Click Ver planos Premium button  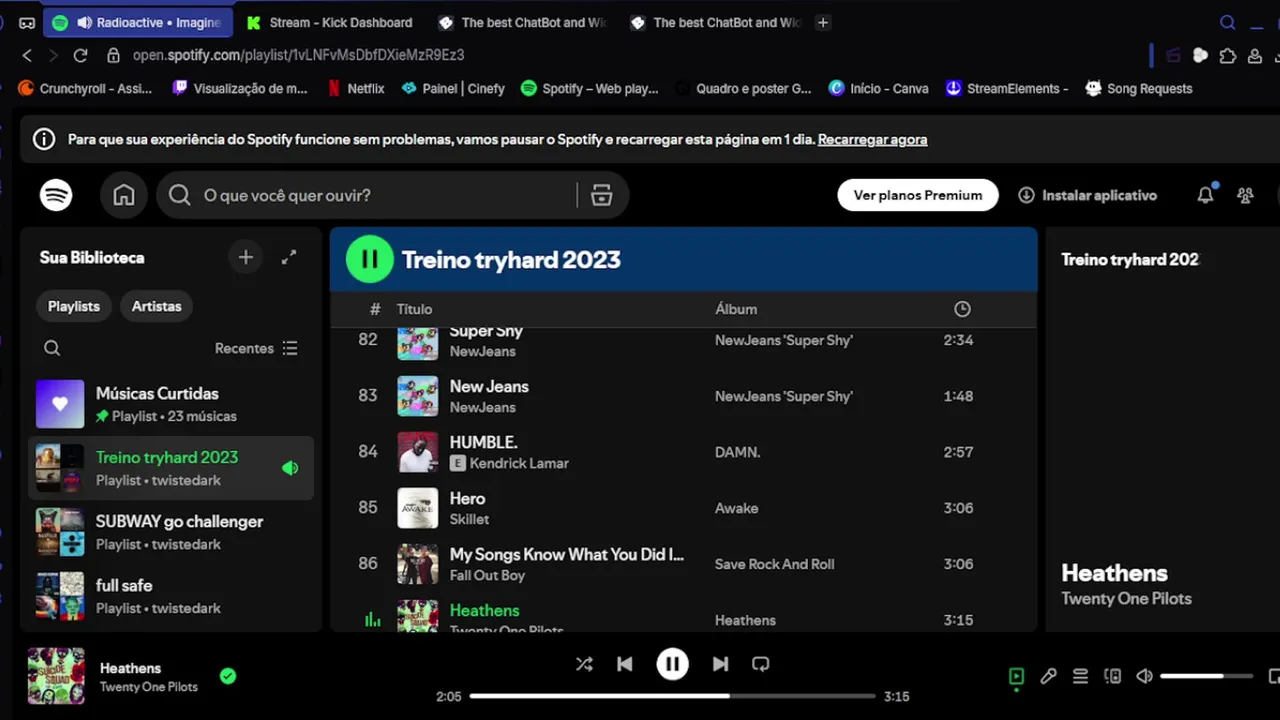pos(918,195)
